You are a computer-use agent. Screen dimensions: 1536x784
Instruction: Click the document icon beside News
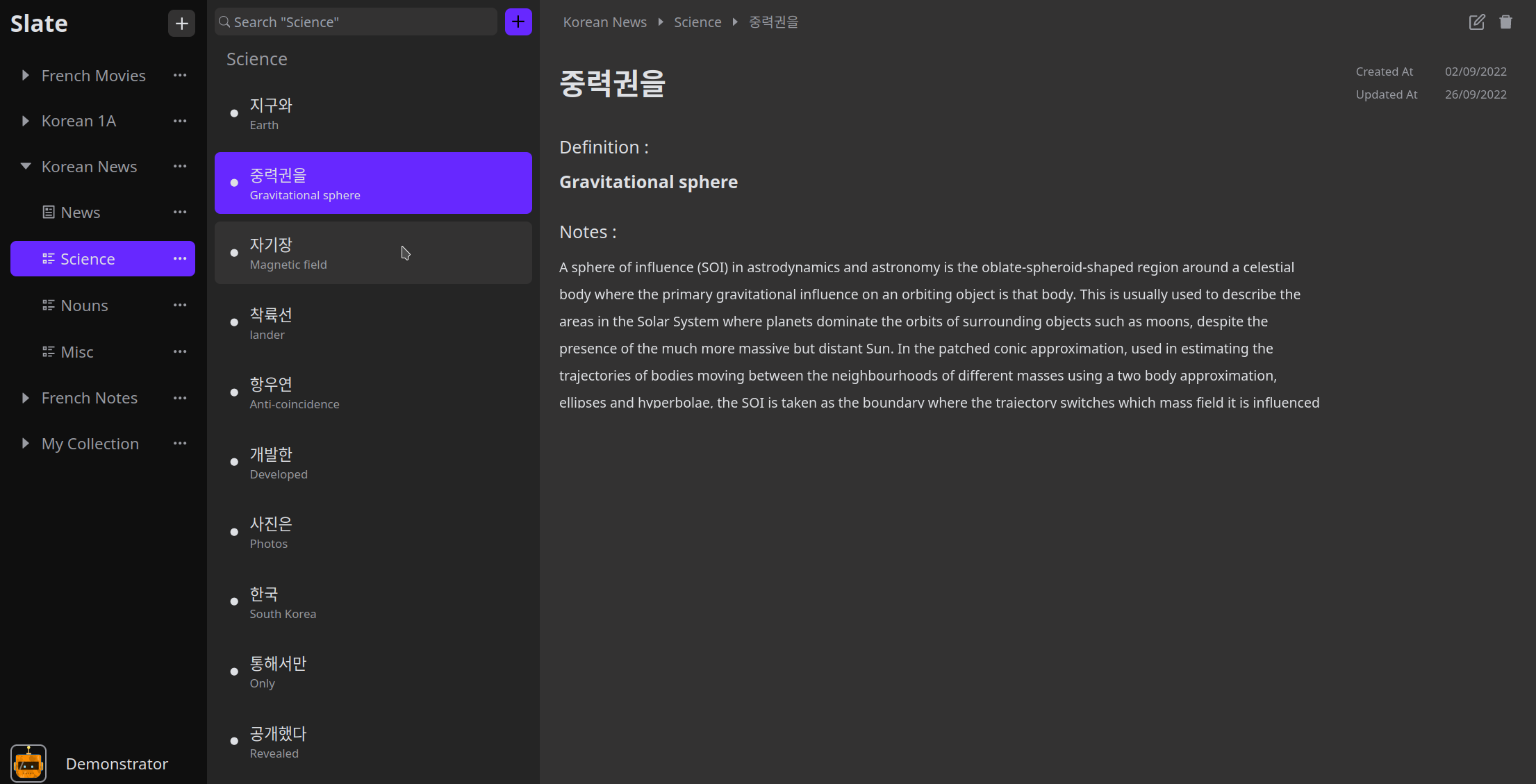click(x=48, y=211)
